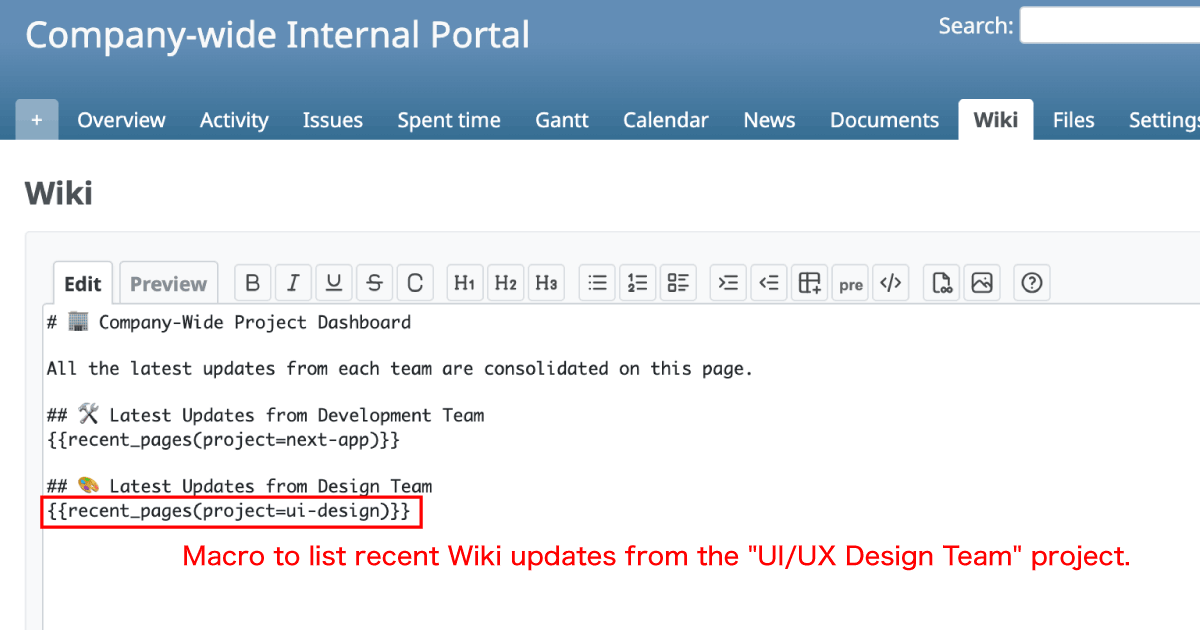Viewport: 1200px width, 630px height.
Task: Insert a Heading 1
Action: click(464, 282)
